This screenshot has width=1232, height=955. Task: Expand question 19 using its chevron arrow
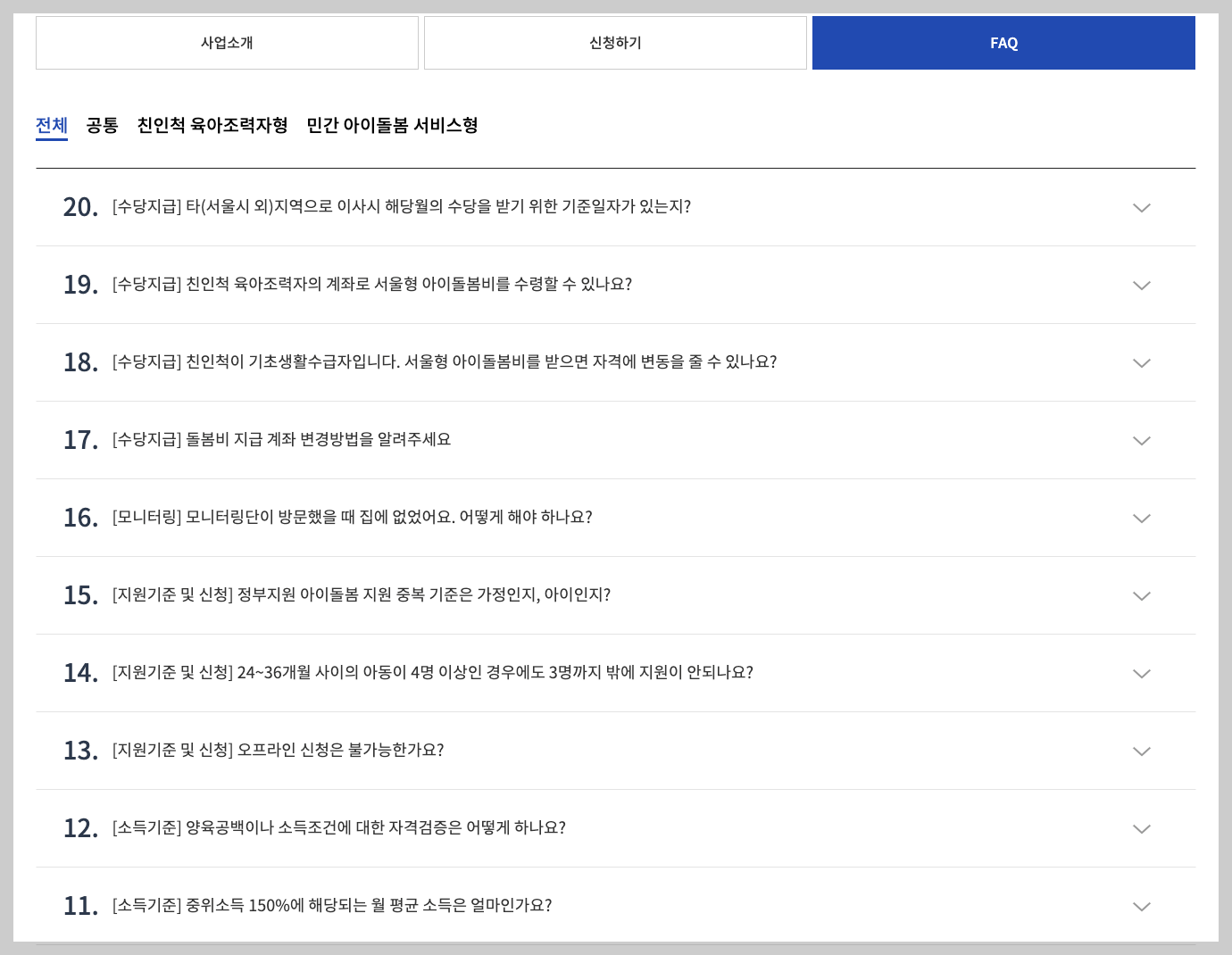[x=1141, y=285]
